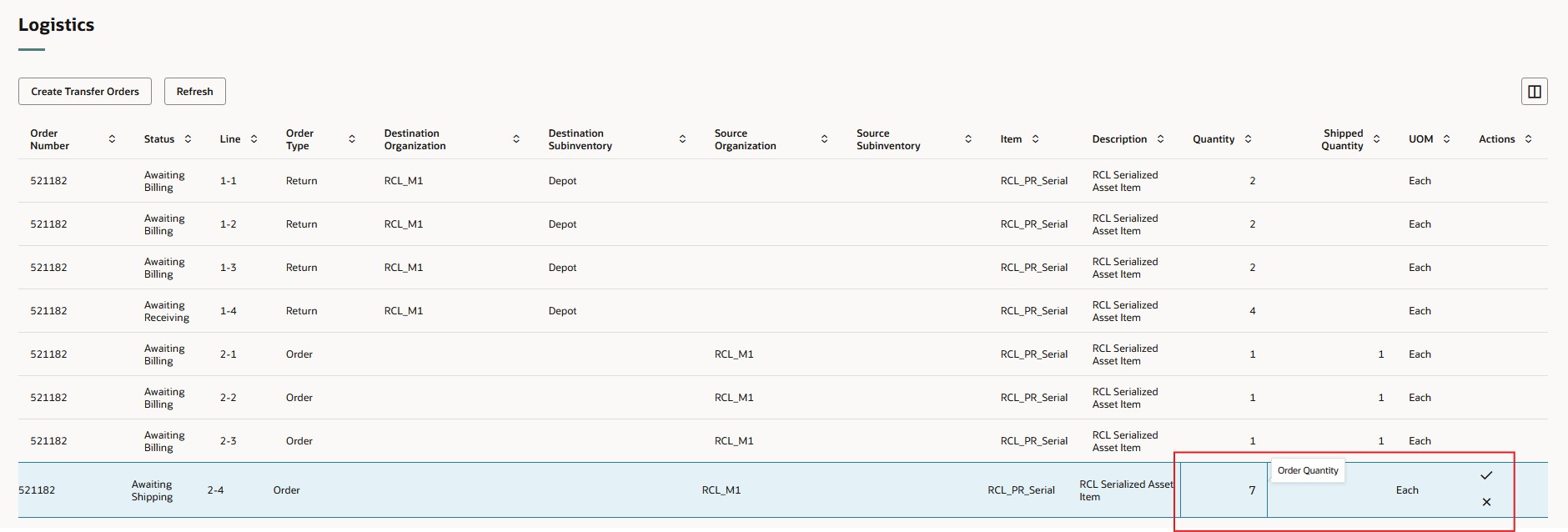Sort by Description column
1568x532 pixels.
coord(1160,139)
